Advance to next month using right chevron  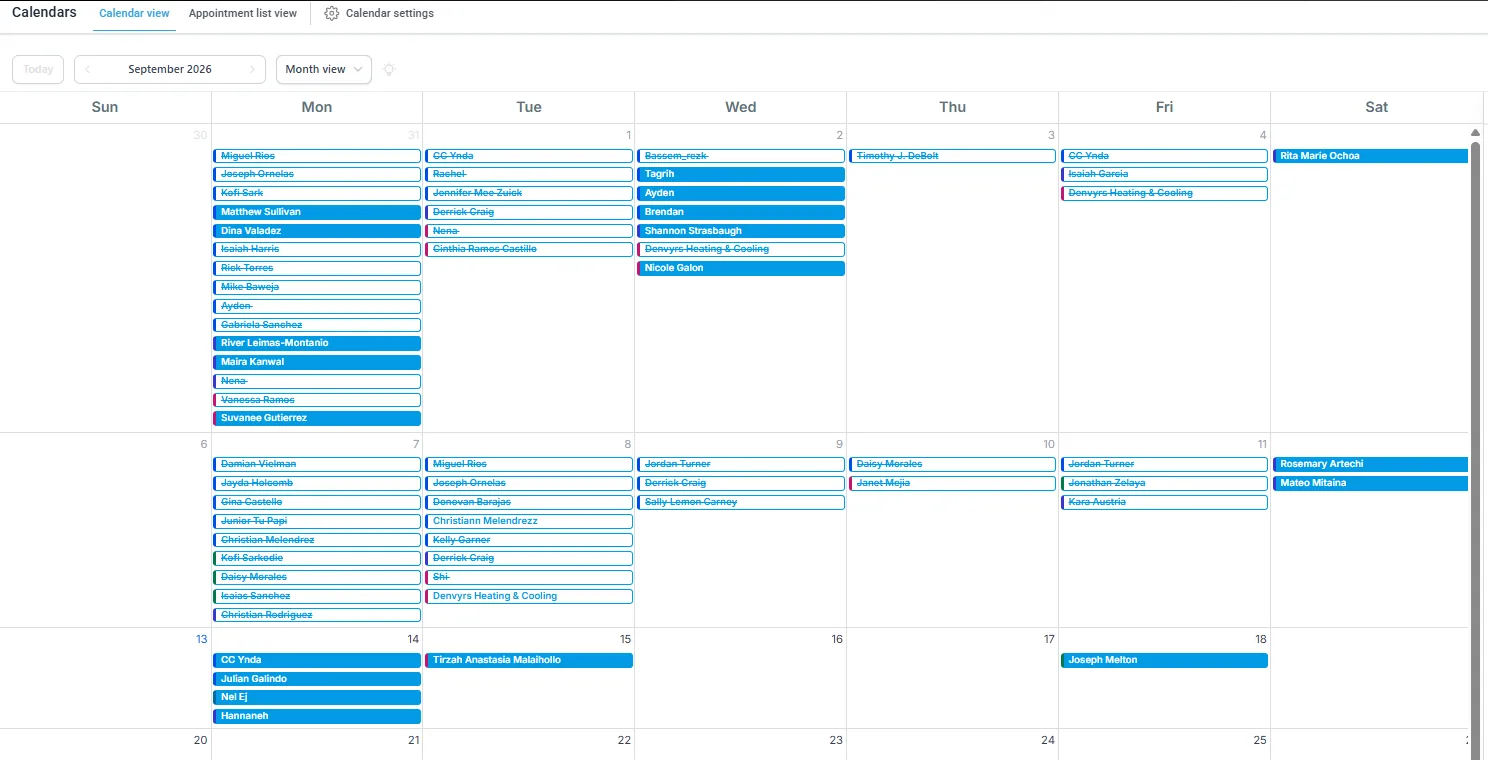252,69
